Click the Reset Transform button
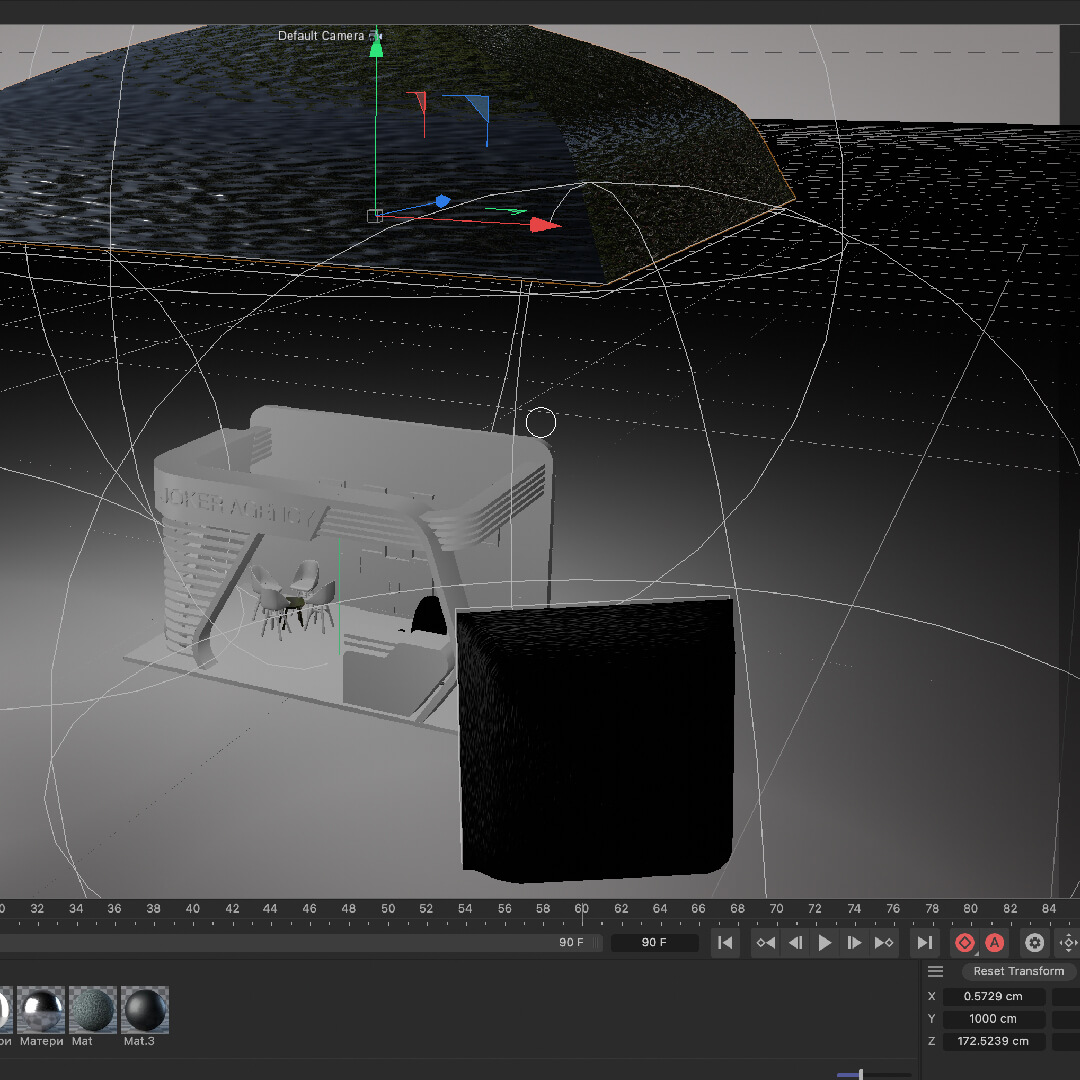This screenshot has height=1080, width=1080. (x=1018, y=971)
